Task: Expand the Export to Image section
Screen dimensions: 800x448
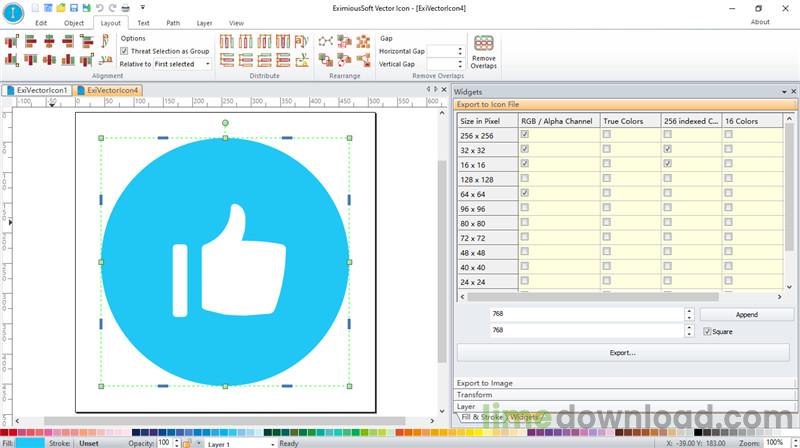Action: point(624,383)
